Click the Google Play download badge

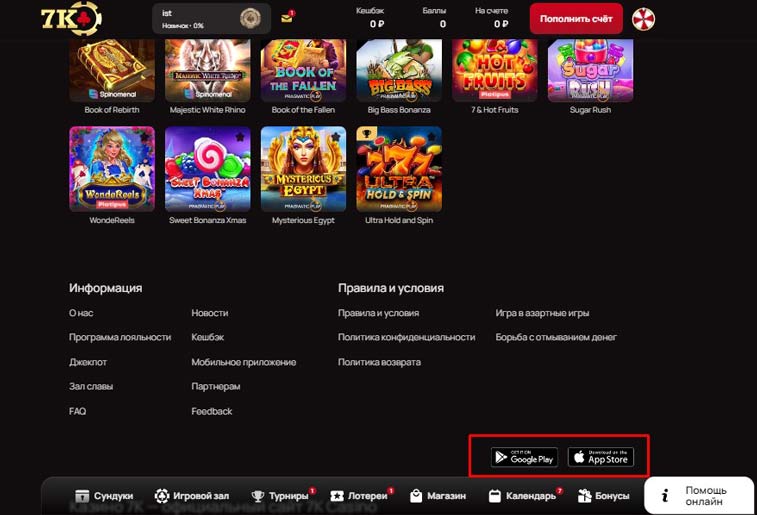pos(524,457)
